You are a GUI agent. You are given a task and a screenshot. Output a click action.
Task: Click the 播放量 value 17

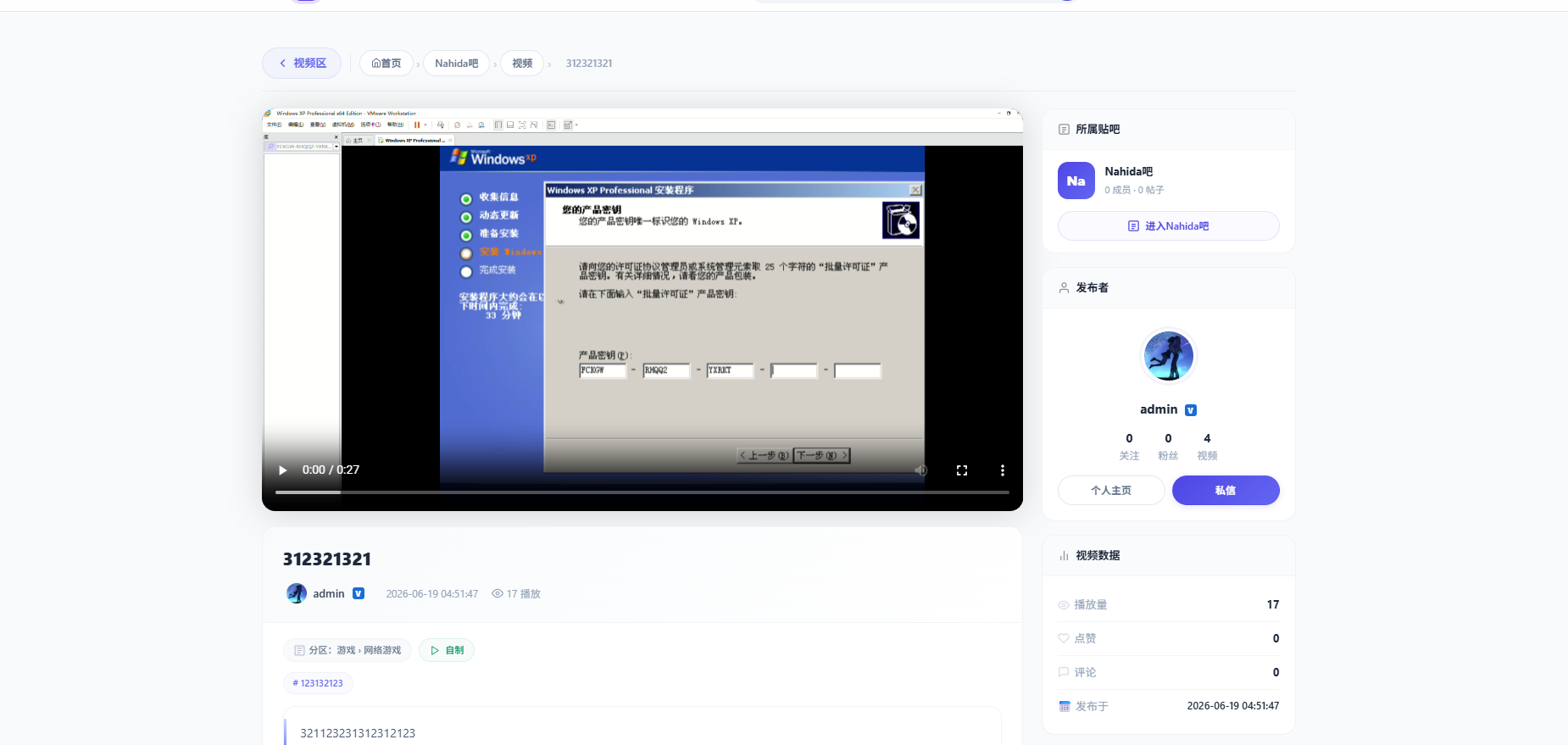(x=1273, y=604)
